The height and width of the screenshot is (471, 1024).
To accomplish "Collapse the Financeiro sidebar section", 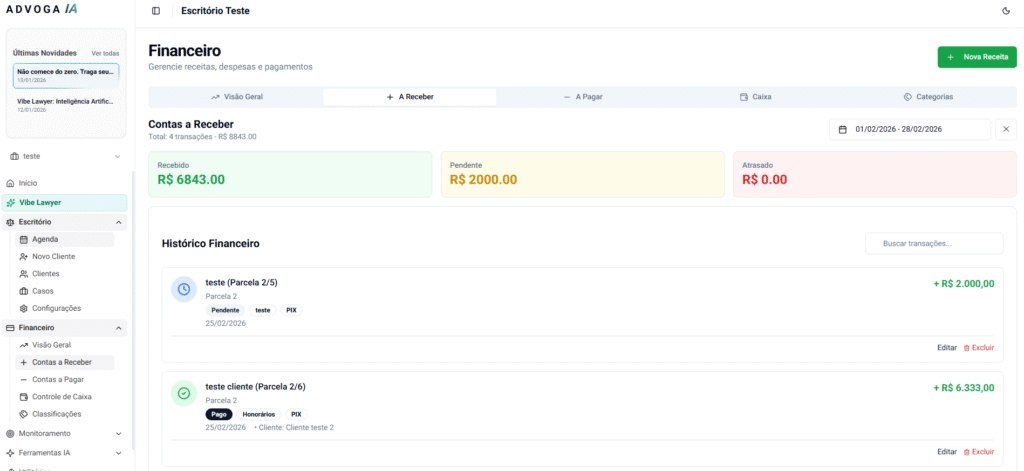I will 119,328.
